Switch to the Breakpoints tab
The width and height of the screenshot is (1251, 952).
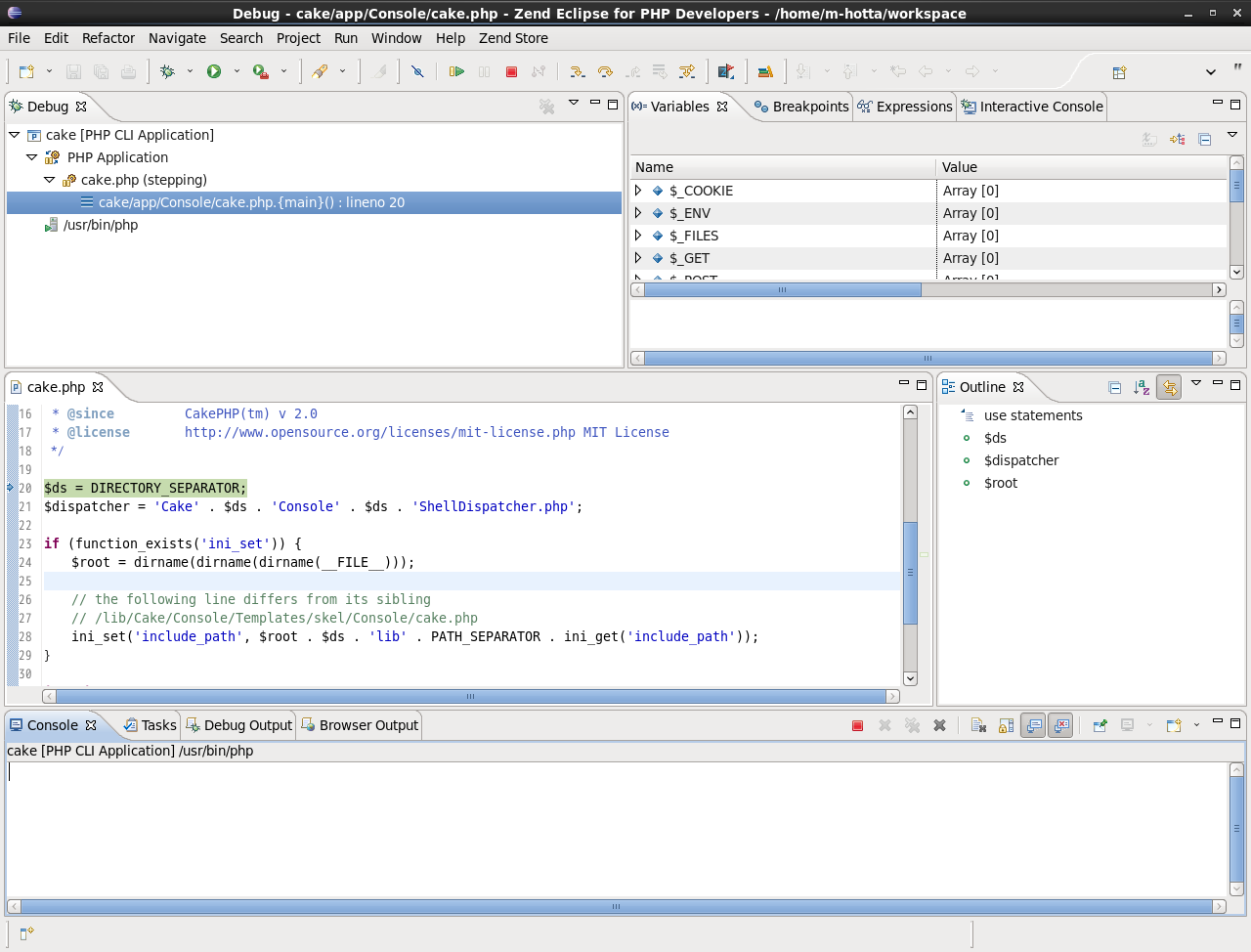pyautogui.click(x=801, y=107)
